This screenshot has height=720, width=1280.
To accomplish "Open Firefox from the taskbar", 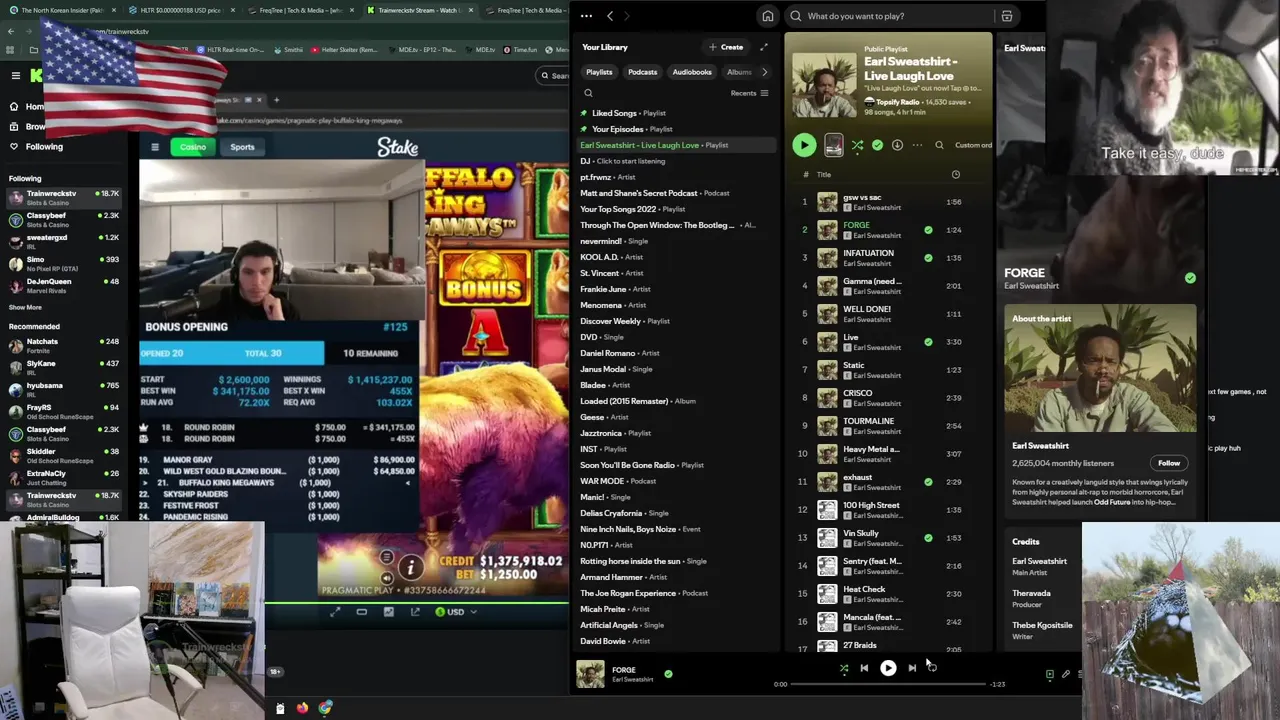I will pos(302,708).
